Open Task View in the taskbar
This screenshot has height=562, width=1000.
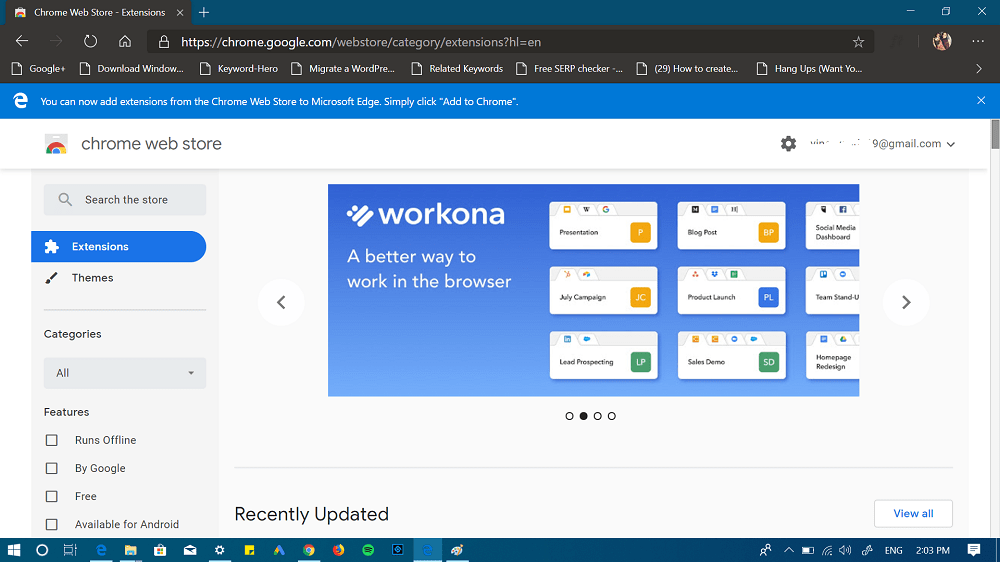coord(70,550)
